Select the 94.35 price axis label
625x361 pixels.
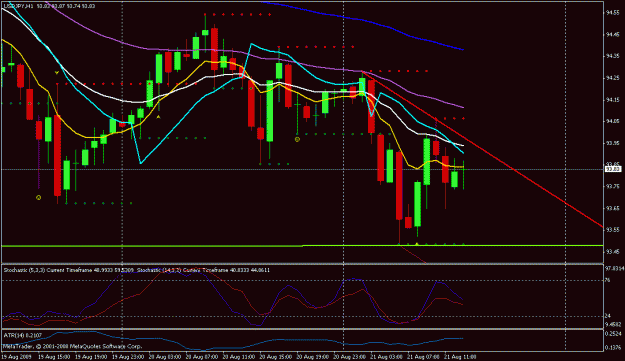(x=612, y=56)
